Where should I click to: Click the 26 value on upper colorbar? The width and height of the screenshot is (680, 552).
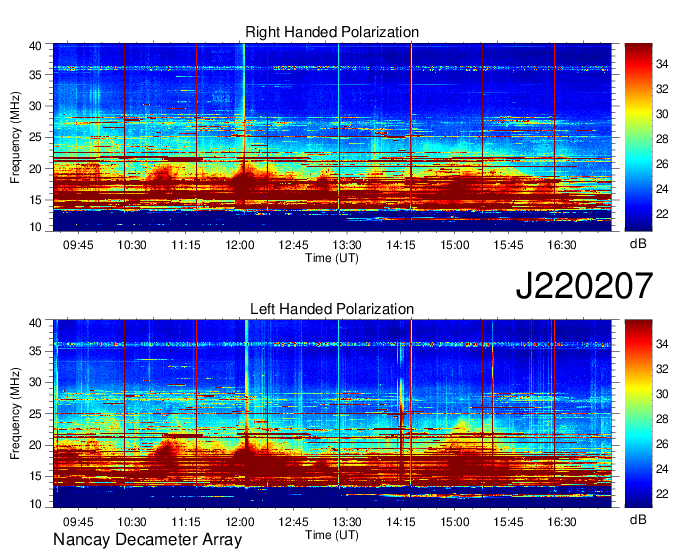[662, 164]
